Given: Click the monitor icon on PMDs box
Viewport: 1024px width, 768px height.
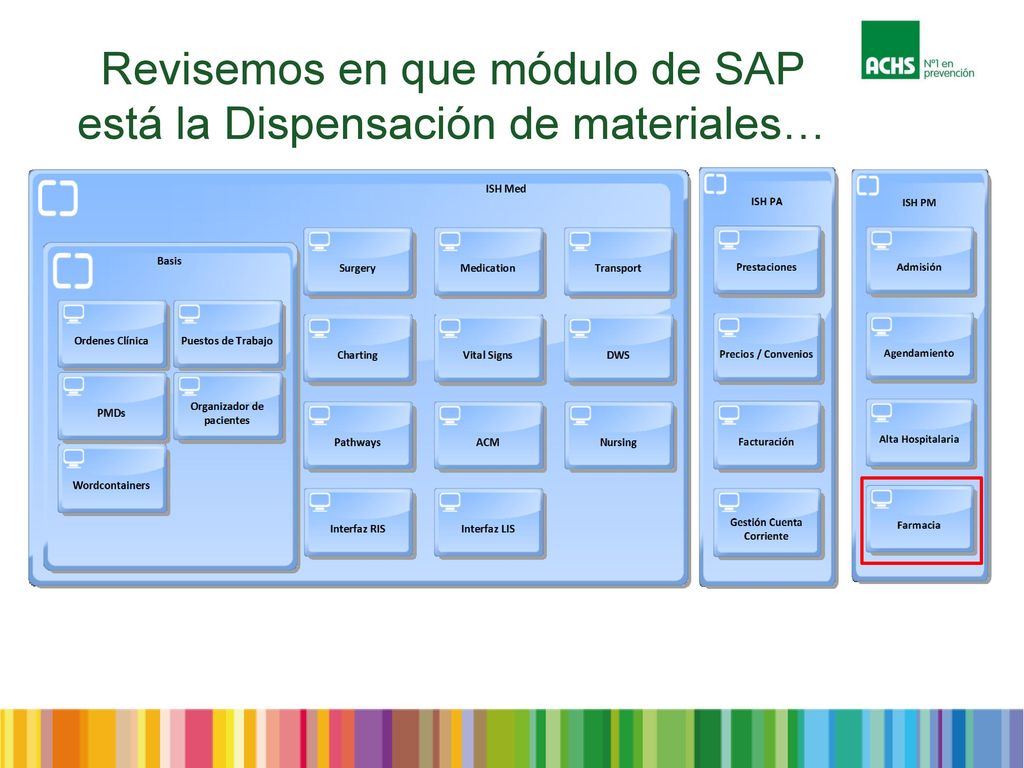Looking at the screenshot, I should [x=74, y=386].
